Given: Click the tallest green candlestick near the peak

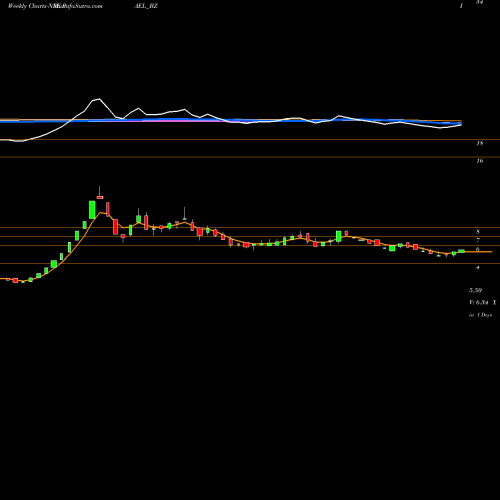Looking at the screenshot, I should click(92, 210).
